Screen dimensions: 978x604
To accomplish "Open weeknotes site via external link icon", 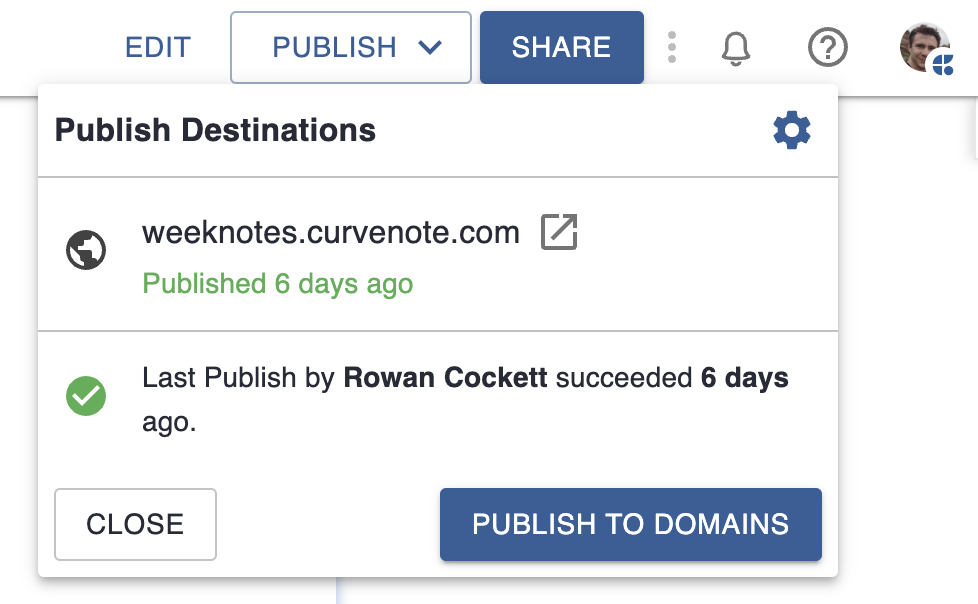I will (560, 232).
